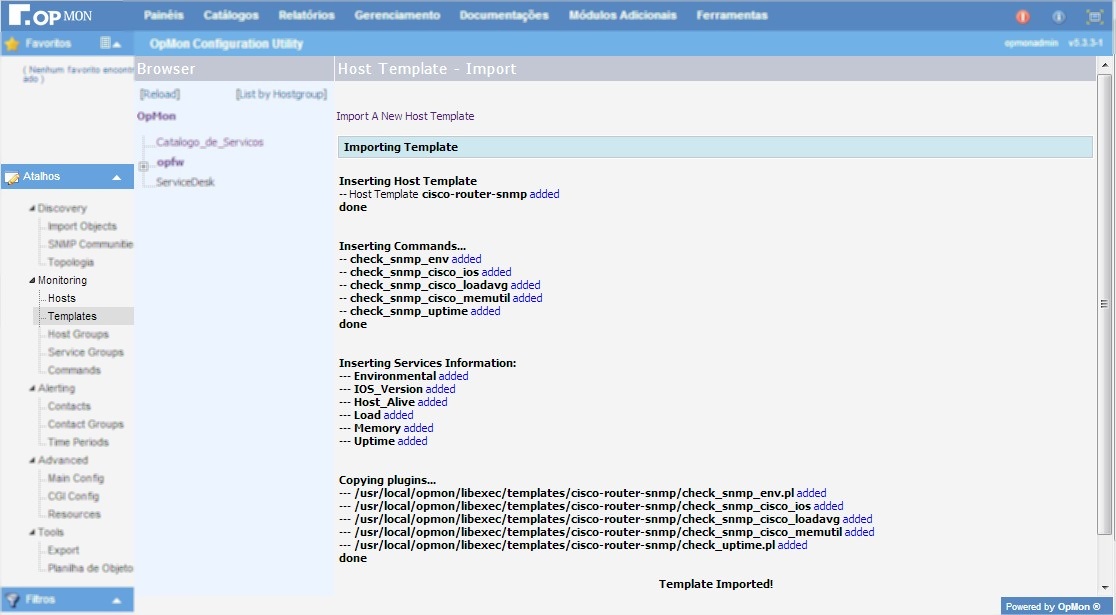Image resolution: width=1116 pixels, height=615 pixels.
Task: Collapse the Monitoring tree section
Action: tap(32, 281)
